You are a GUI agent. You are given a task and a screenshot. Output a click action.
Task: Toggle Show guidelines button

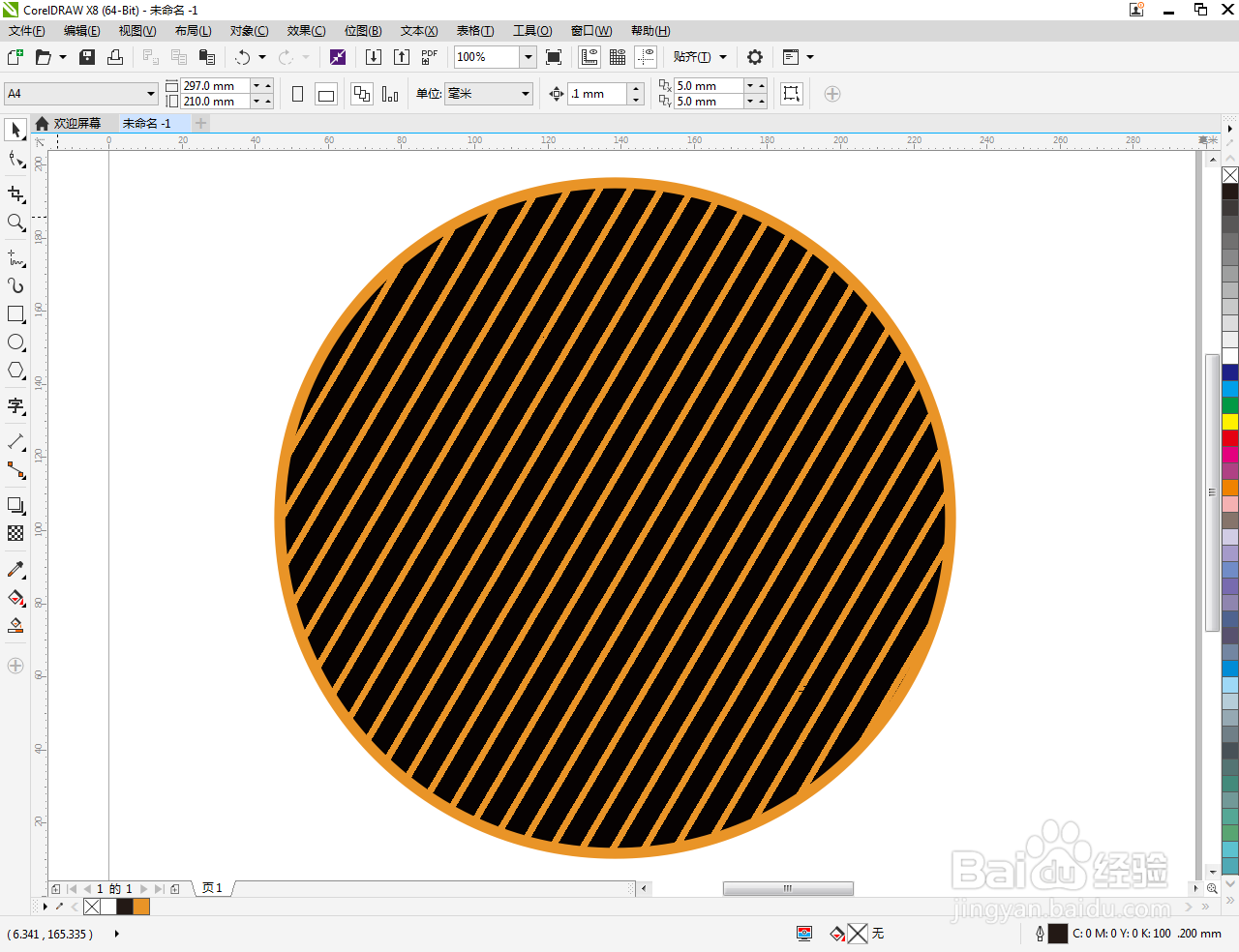point(646,57)
